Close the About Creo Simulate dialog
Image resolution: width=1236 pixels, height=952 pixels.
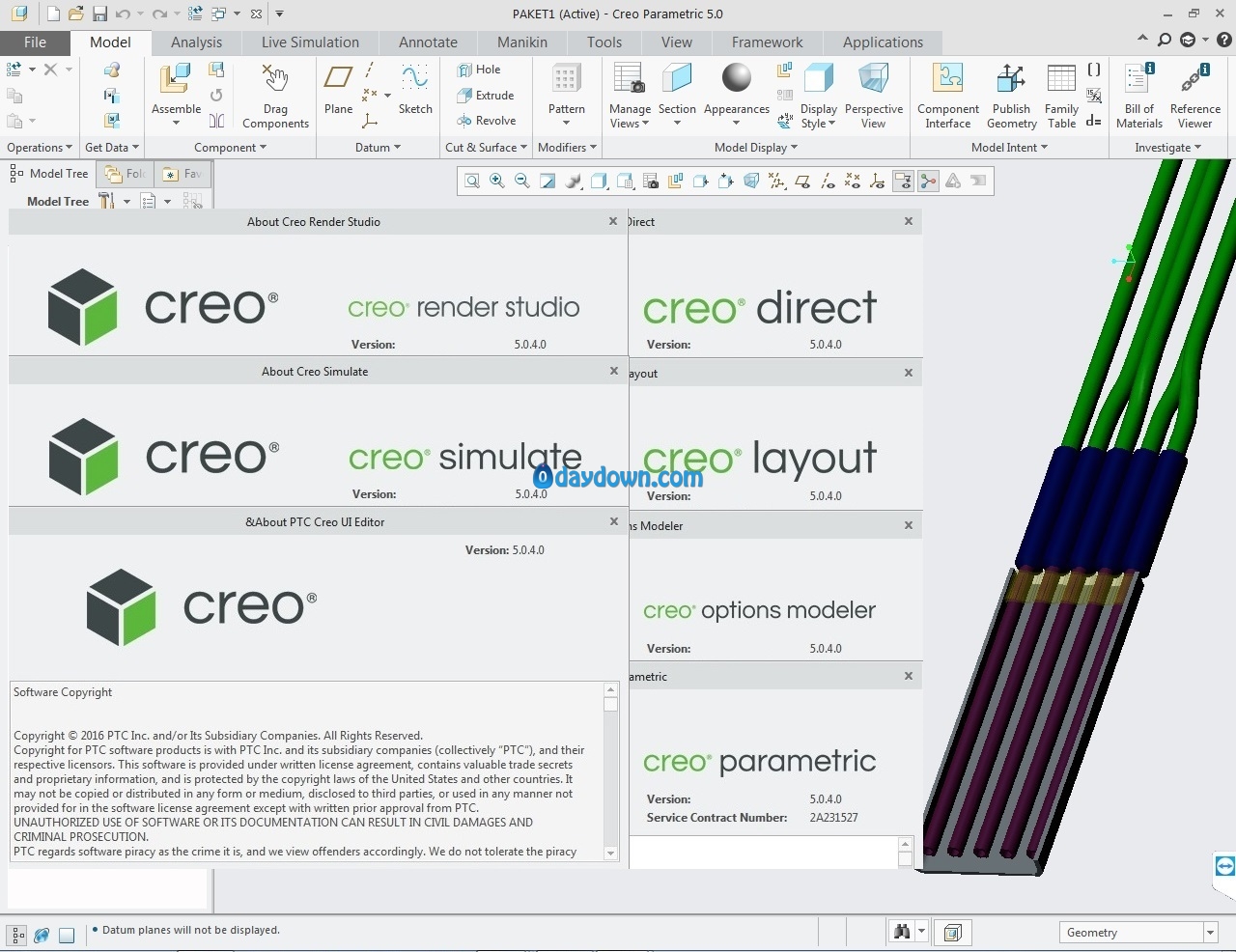(x=614, y=371)
